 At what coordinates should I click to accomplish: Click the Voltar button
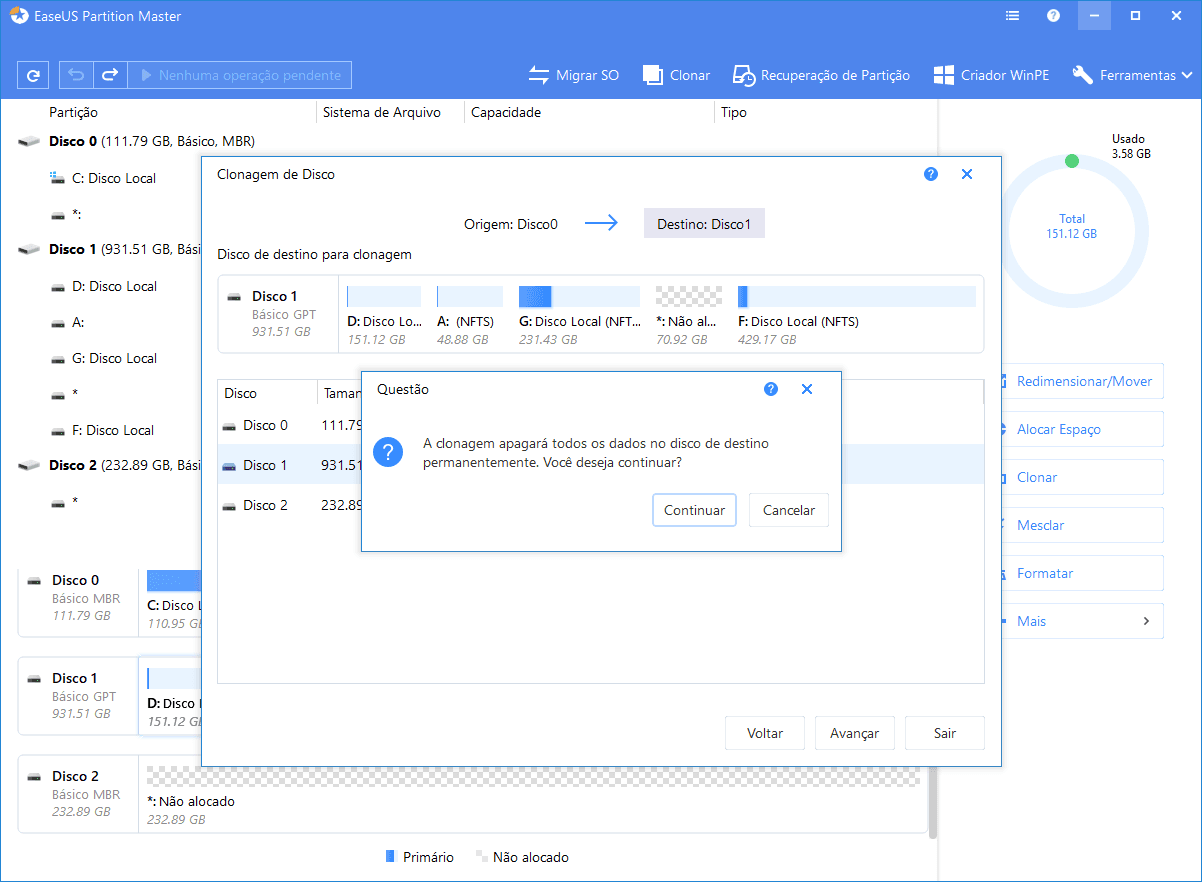click(765, 733)
